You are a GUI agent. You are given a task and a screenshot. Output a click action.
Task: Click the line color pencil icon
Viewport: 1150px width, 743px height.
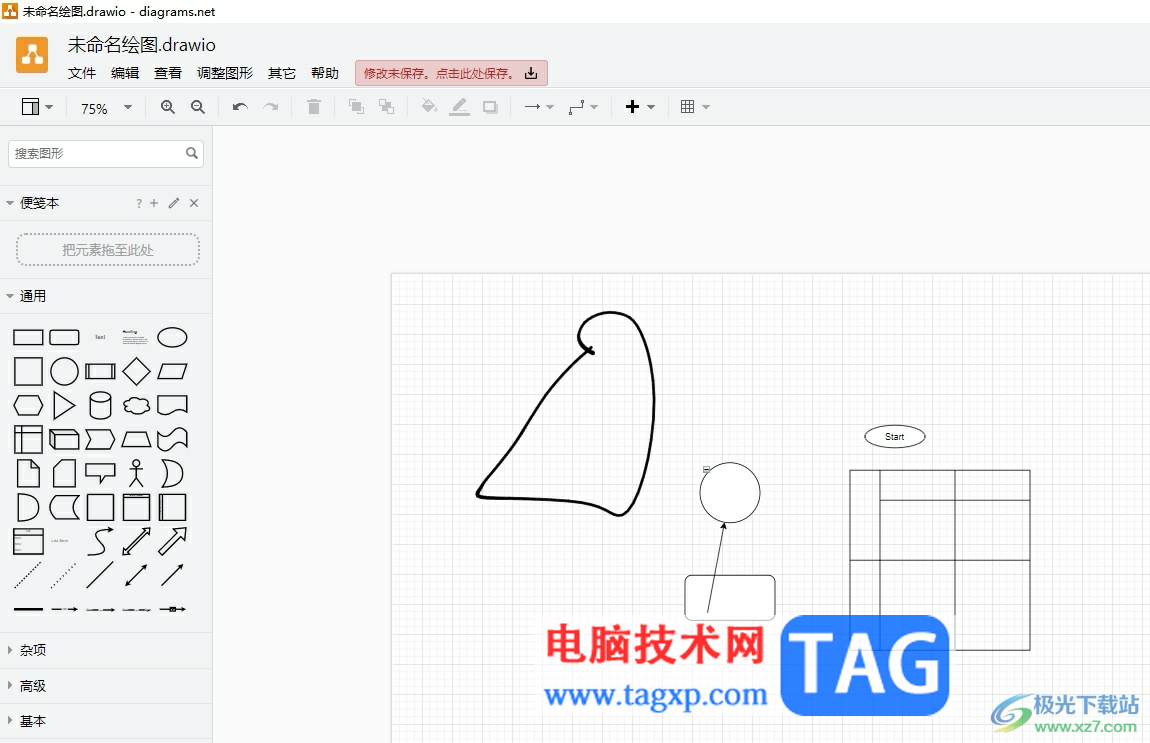click(459, 107)
